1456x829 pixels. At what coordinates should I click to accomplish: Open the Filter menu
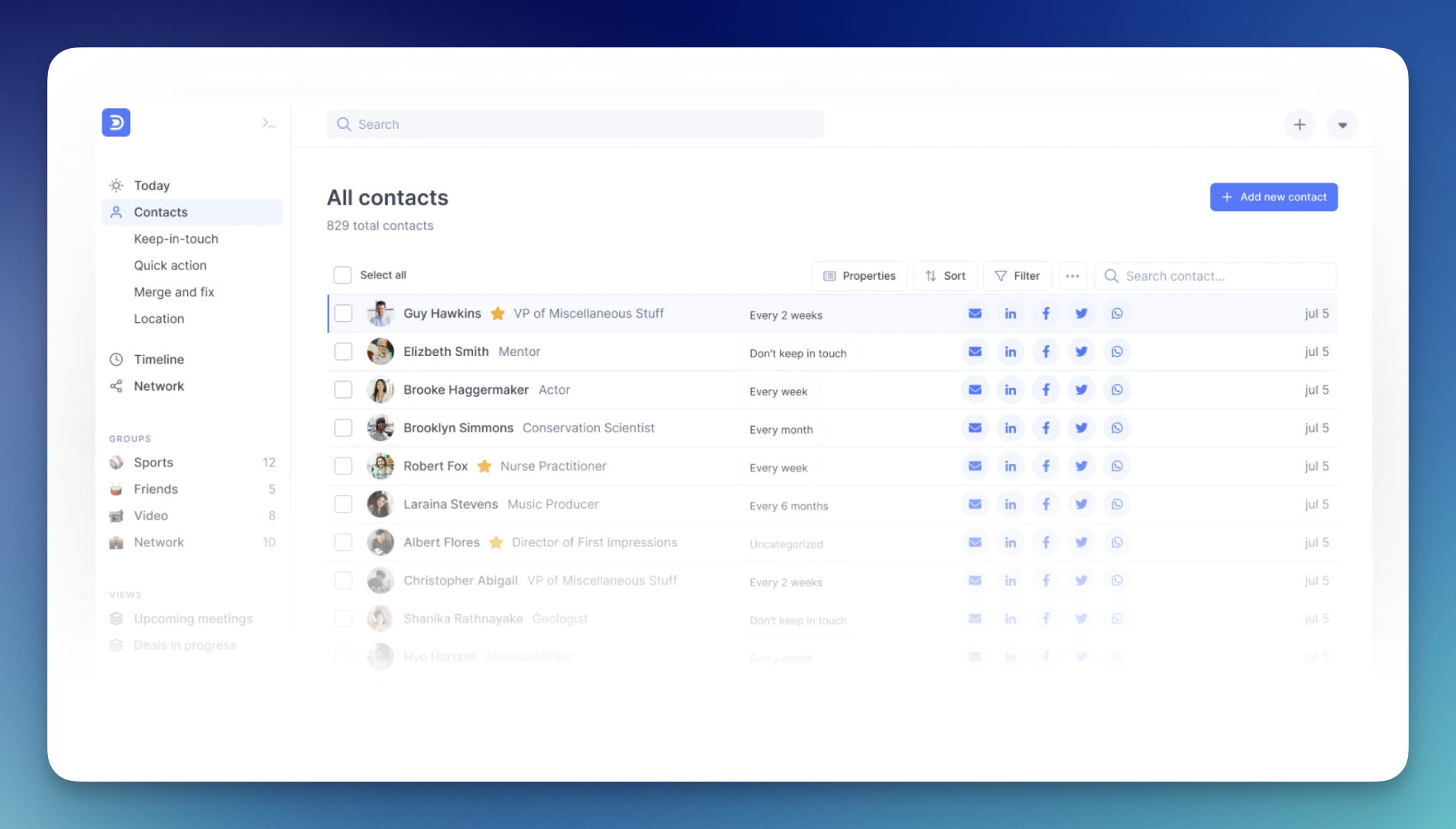(1017, 275)
